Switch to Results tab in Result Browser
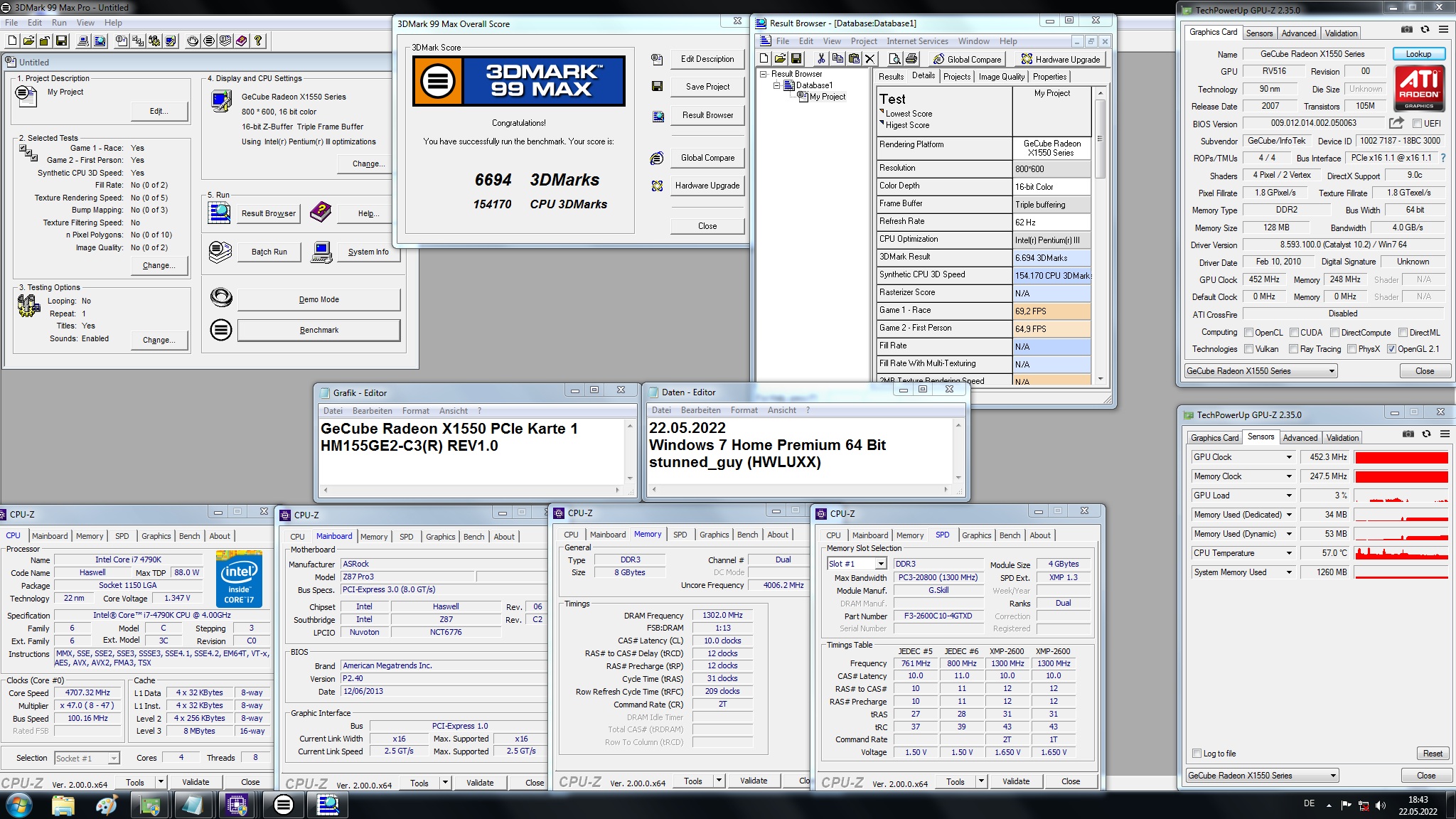1456x819 pixels. pyautogui.click(x=891, y=77)
